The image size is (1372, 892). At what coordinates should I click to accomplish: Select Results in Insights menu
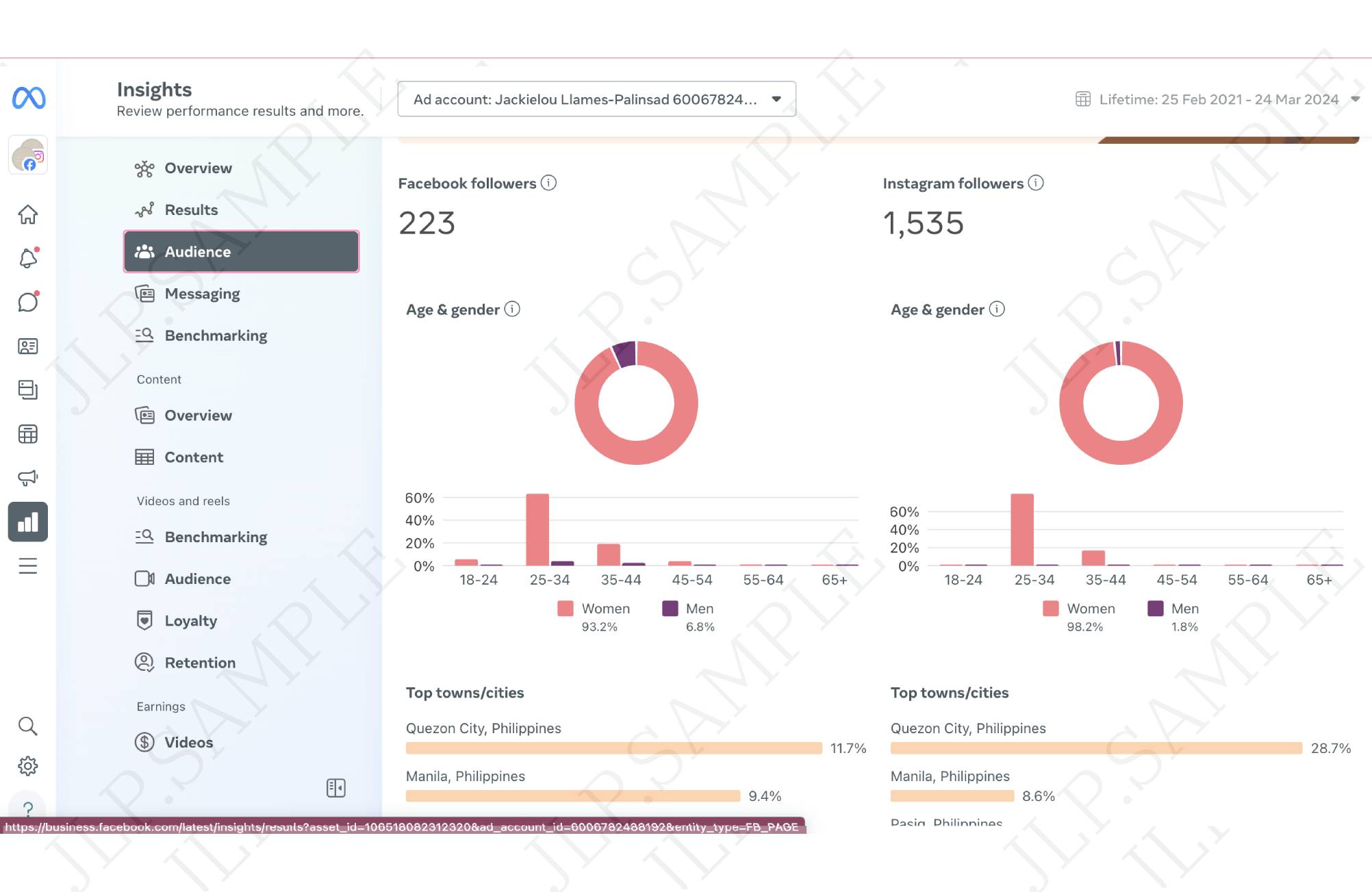point(191,210)
